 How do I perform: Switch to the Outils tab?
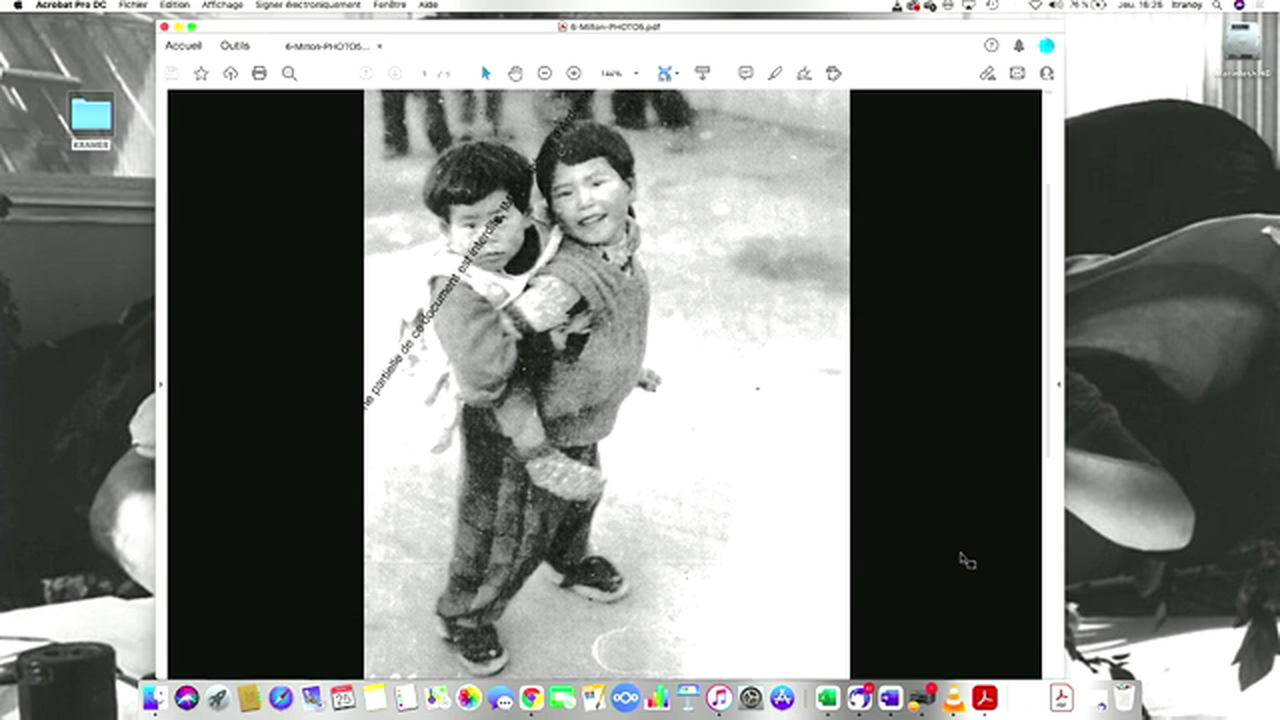235,46
